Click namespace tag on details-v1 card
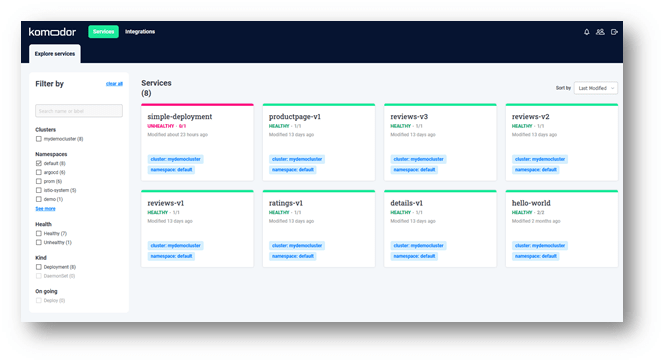The width and height of the screenshot is (665, 364). coord(414,256)
